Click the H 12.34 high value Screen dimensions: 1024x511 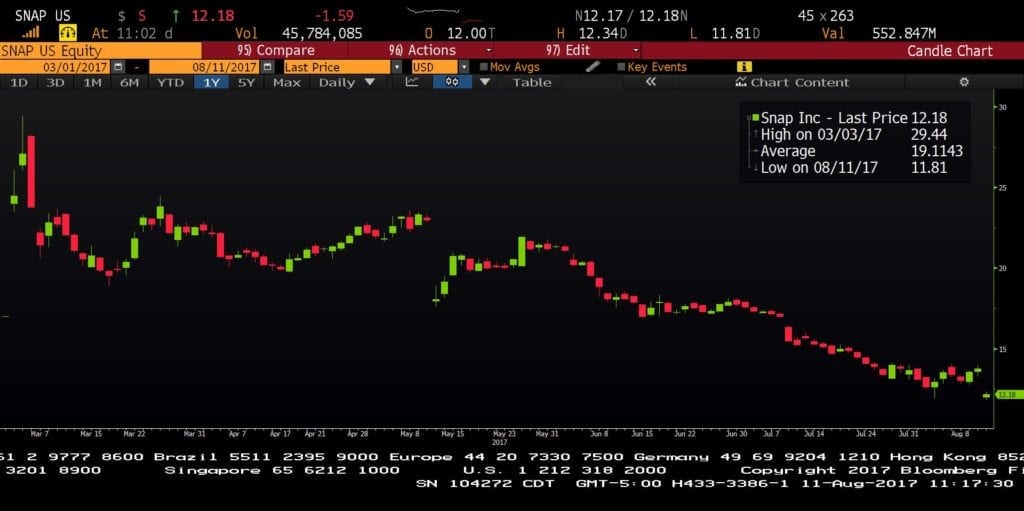click(x=593, y=33)
